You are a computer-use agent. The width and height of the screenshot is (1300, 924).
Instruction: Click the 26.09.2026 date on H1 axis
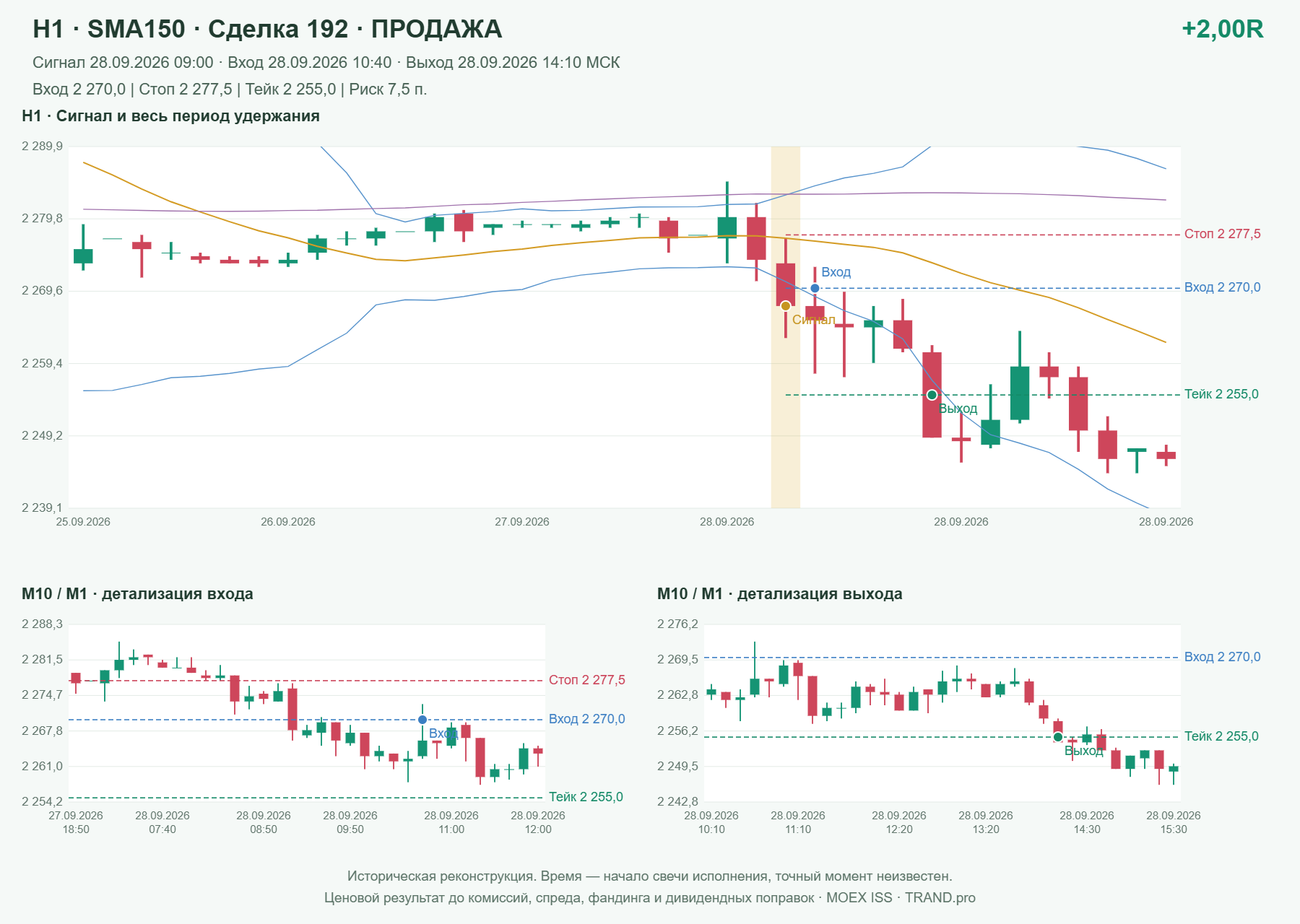point(288,522)
